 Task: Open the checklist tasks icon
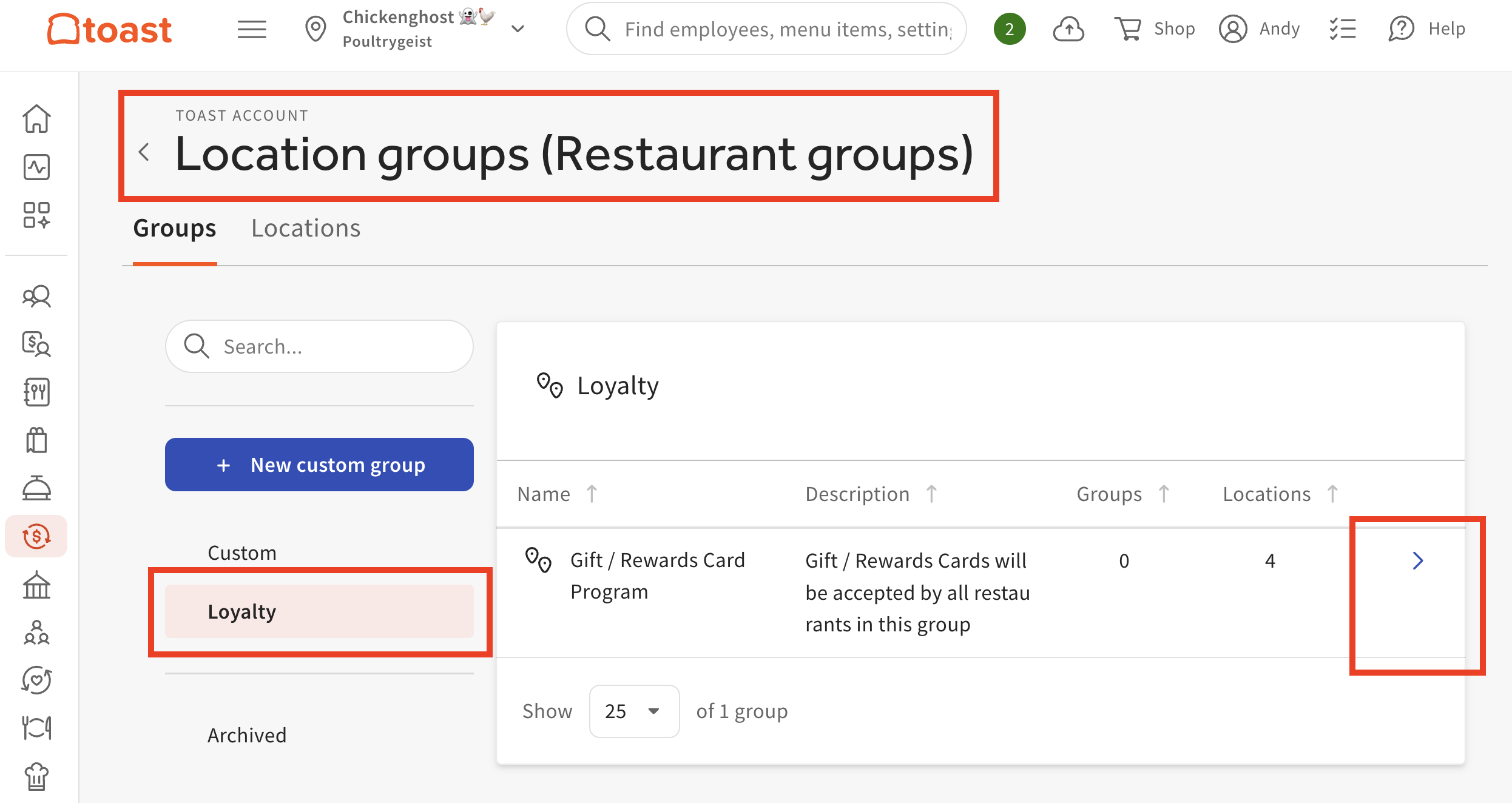(x=1342, y=29)
